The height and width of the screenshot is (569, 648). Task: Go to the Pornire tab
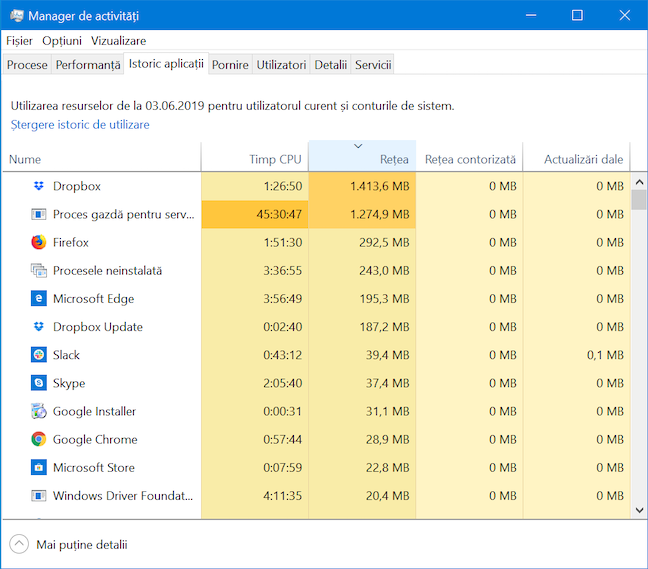coord(230,64)
